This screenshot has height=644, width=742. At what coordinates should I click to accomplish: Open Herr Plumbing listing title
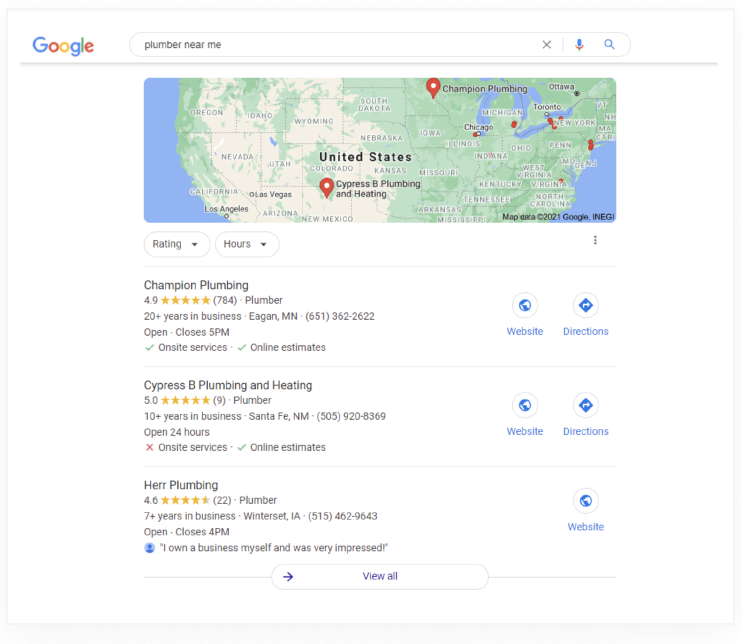[181, 485]
